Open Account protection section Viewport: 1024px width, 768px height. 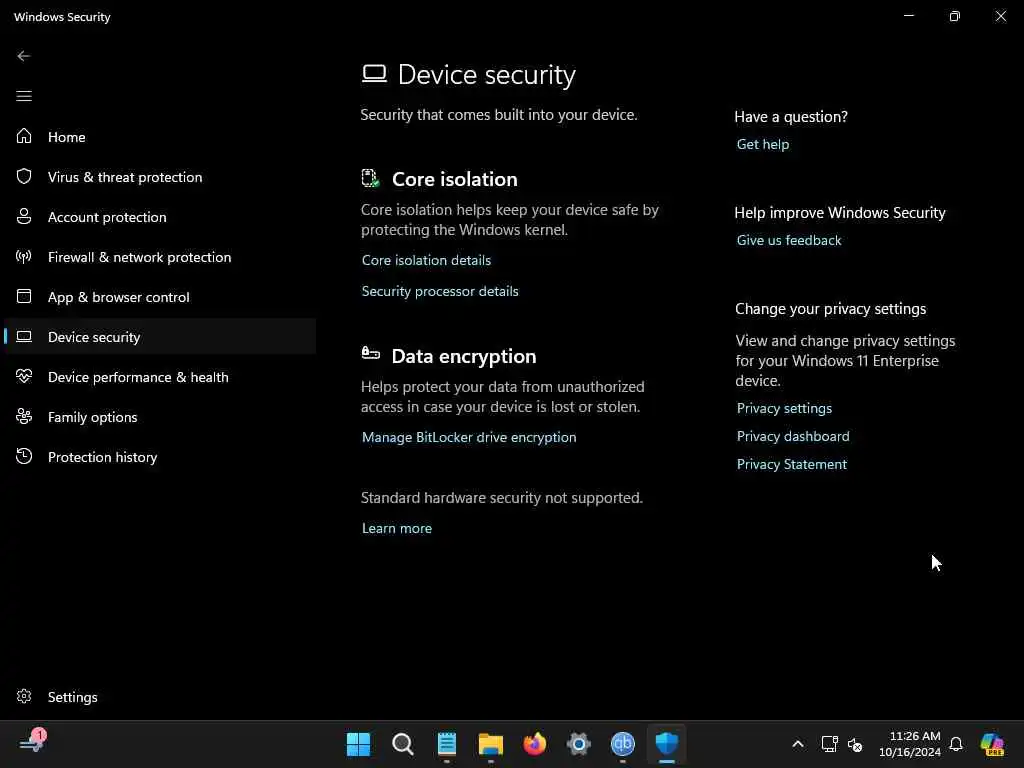click(x=159, y=217)
